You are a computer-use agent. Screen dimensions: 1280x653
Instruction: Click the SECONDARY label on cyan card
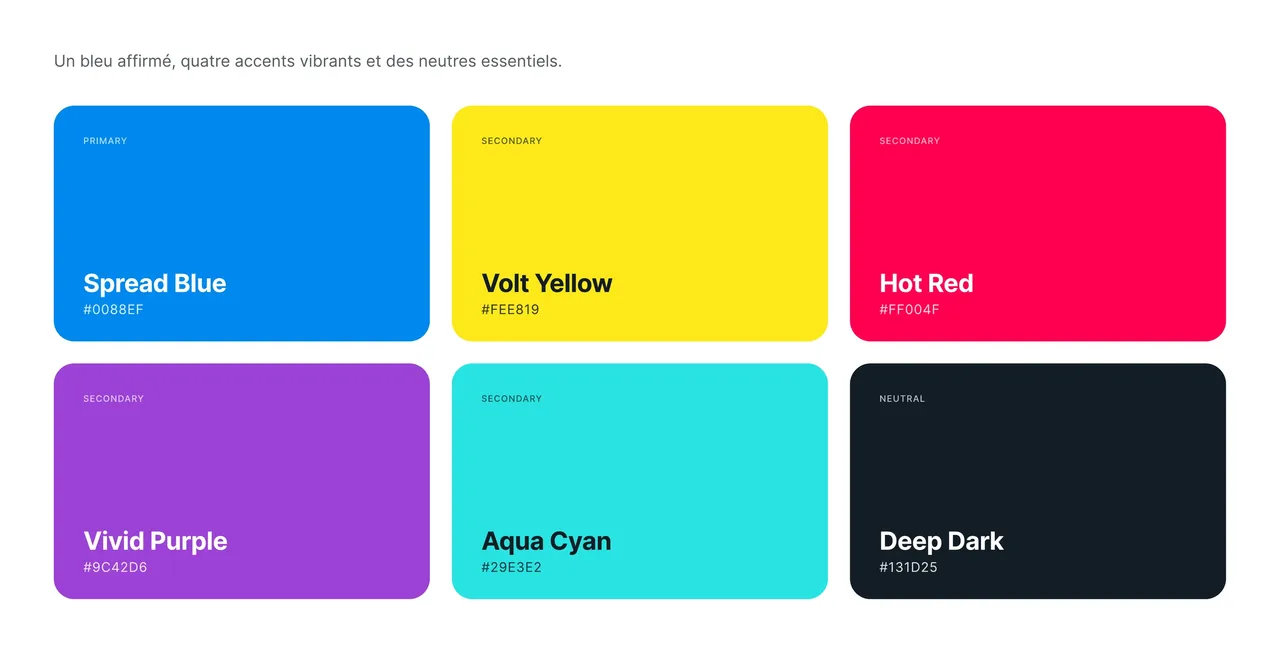(x=512, y=399)
